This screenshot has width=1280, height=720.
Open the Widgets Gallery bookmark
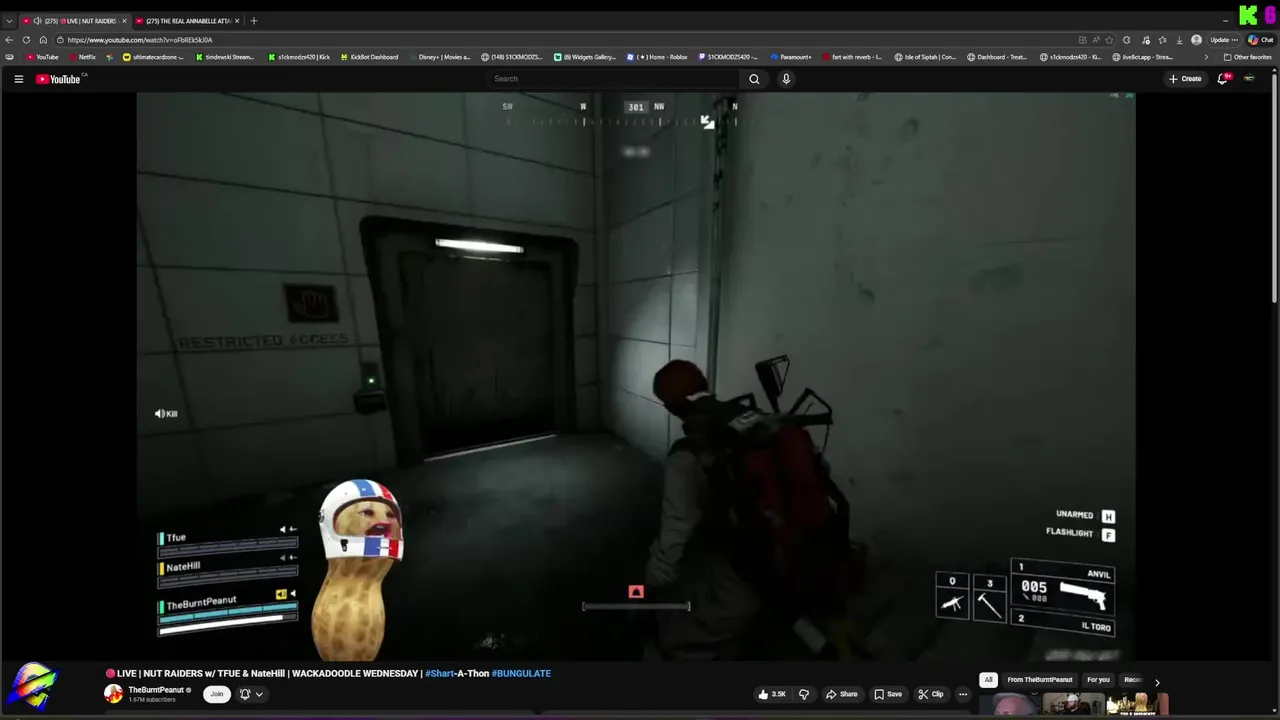(586, 57)
